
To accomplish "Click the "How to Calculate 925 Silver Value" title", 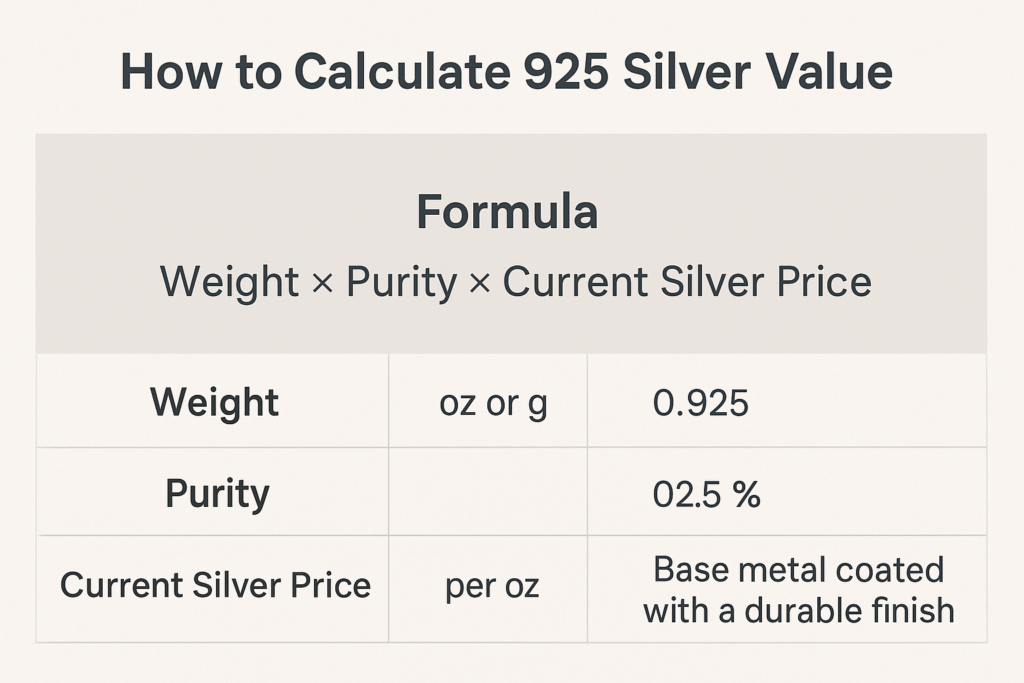I will [x=505, y=73].
